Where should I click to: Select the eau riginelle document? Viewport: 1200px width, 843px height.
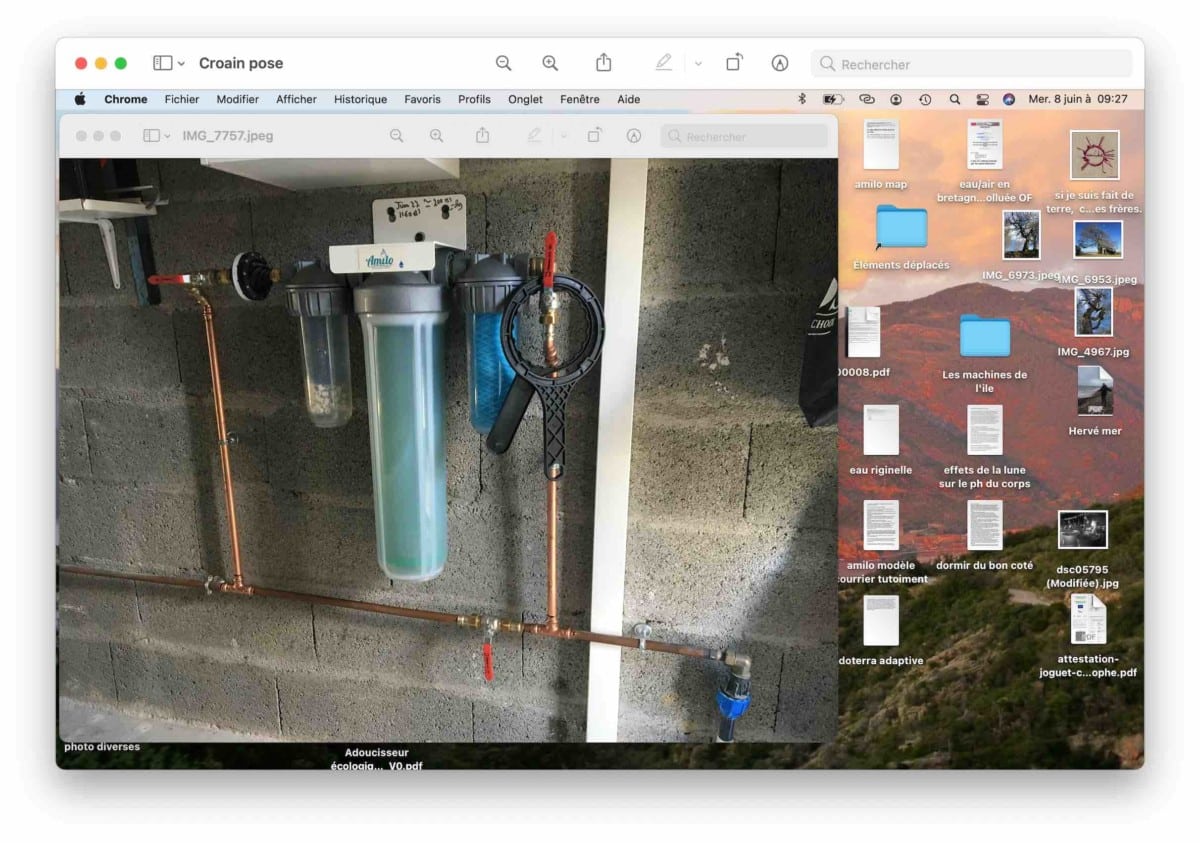pos(881,430)
